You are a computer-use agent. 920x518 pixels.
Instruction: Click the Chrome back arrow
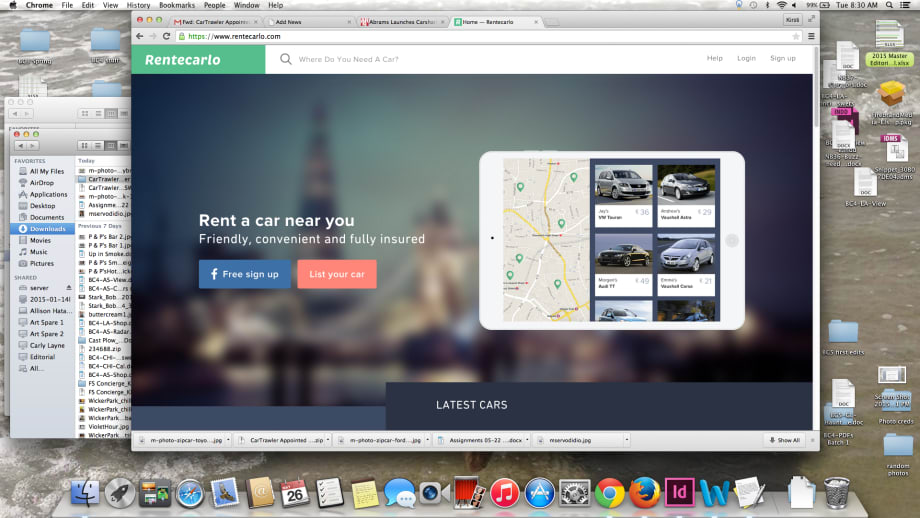[140, 36]
